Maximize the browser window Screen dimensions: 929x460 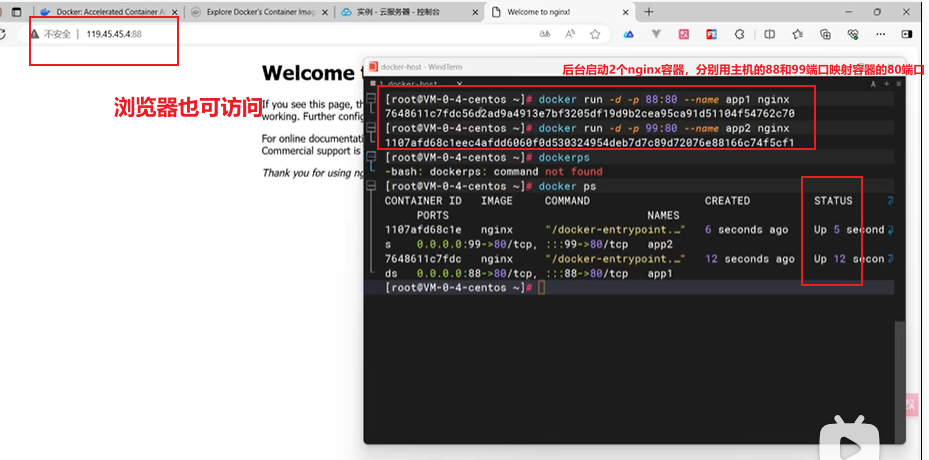pos(877,12)
